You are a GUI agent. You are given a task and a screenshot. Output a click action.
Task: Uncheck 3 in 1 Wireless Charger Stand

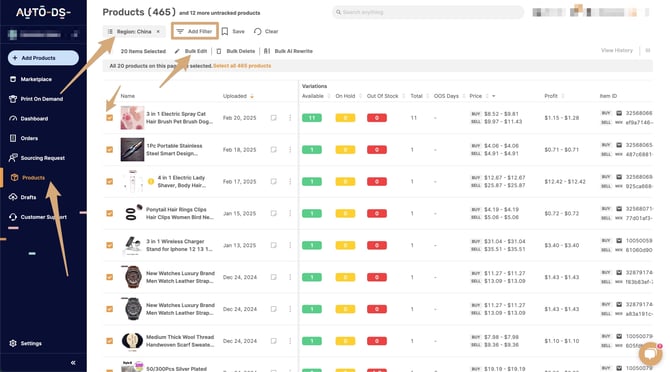[x=109, y=245]
